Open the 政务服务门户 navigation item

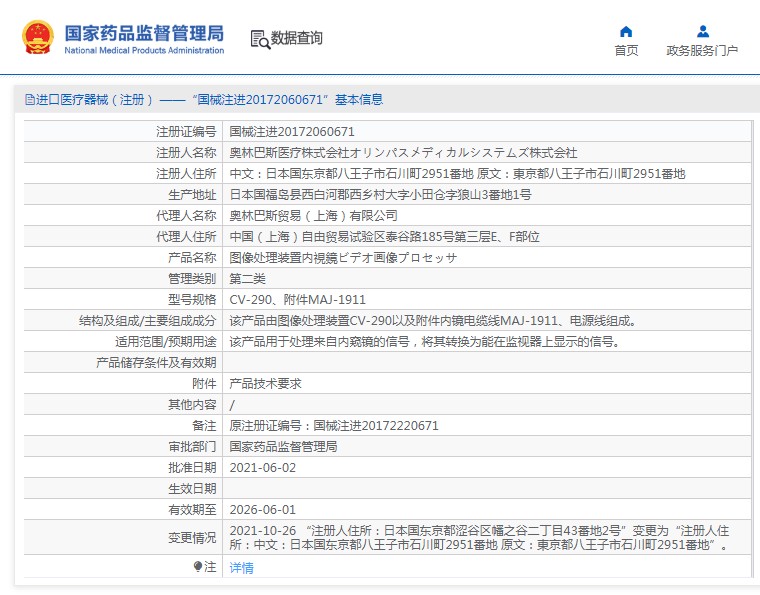(x=702, y=51)
